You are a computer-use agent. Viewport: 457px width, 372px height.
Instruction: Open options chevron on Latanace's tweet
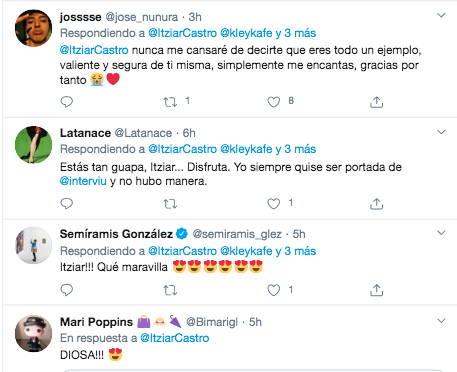point(441,132)
